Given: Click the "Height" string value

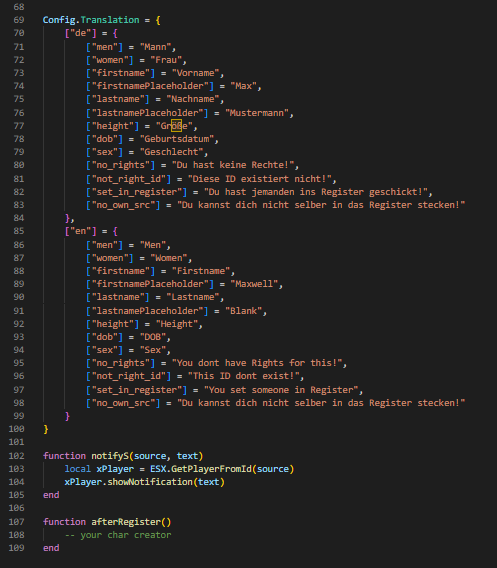Looking at the screenshot, I should click(177, 324).
